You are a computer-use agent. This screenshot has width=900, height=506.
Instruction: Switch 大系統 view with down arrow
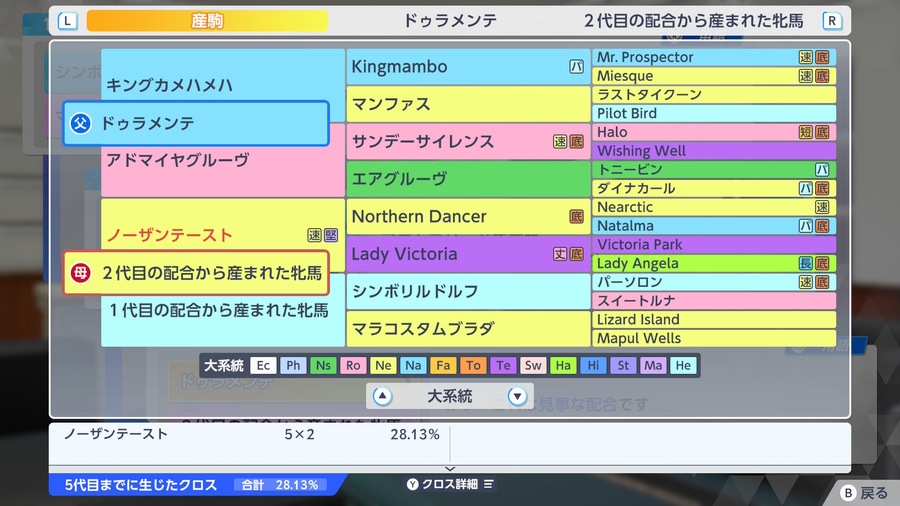pos(517,396)
